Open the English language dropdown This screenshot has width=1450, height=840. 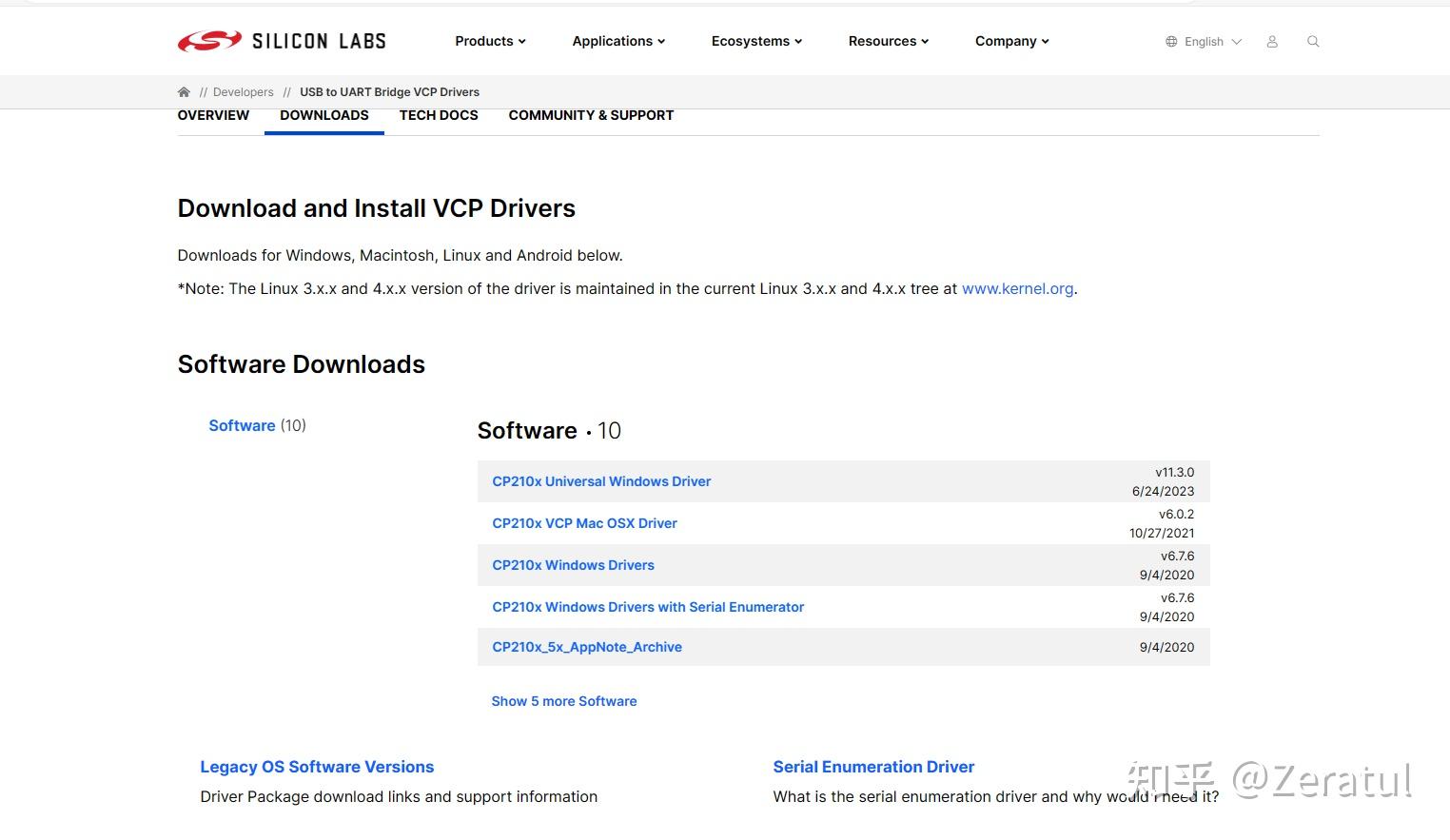1213,42
